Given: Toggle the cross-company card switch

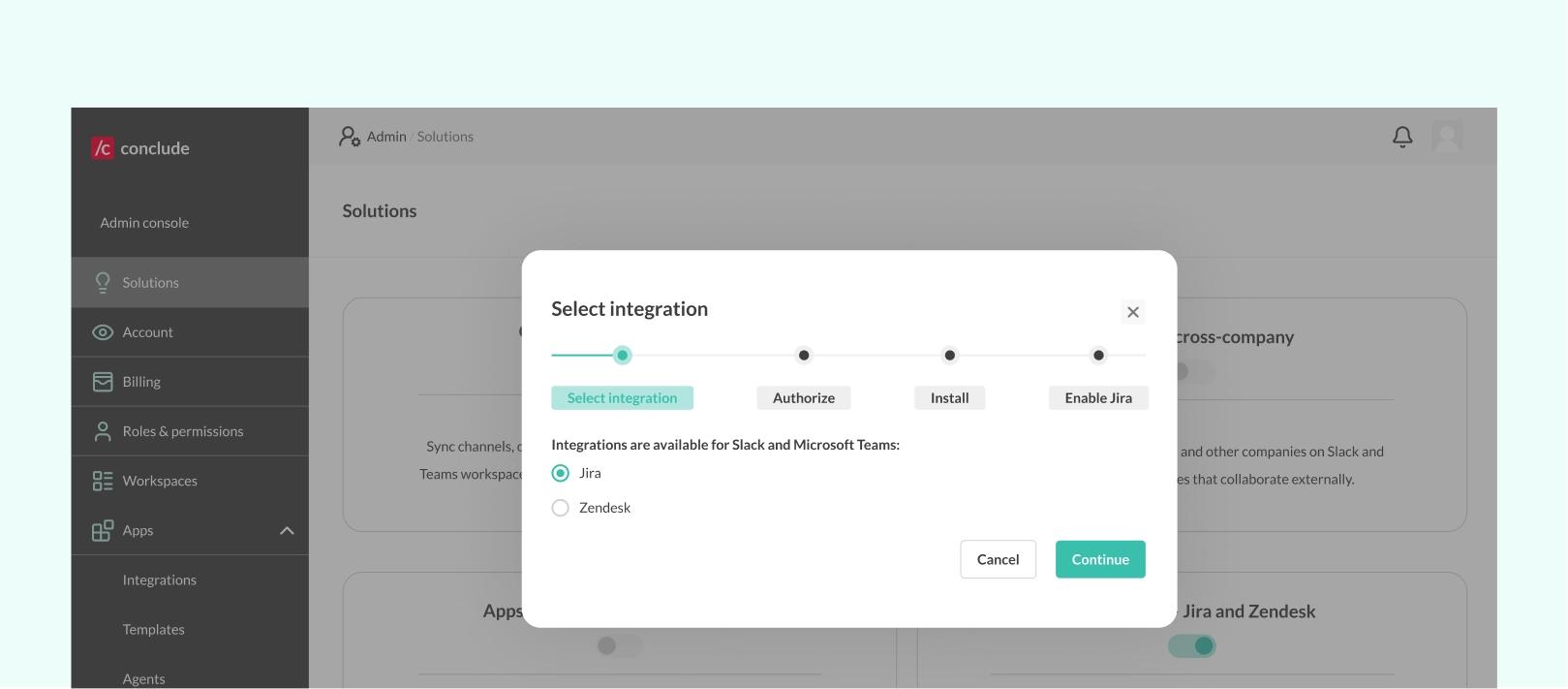Looking at the screenshot, I should point(1192,371).
